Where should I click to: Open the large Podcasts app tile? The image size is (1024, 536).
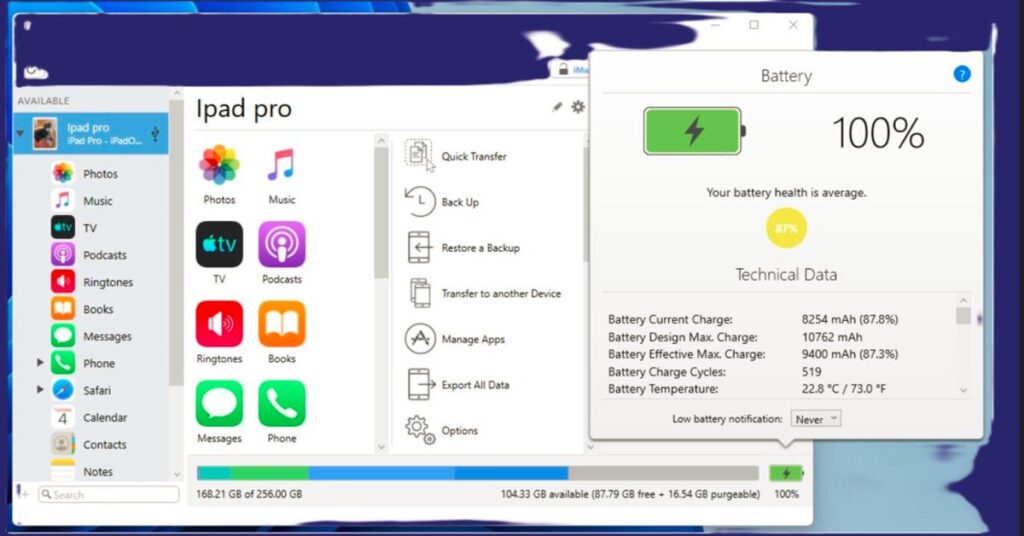[281, 253]
